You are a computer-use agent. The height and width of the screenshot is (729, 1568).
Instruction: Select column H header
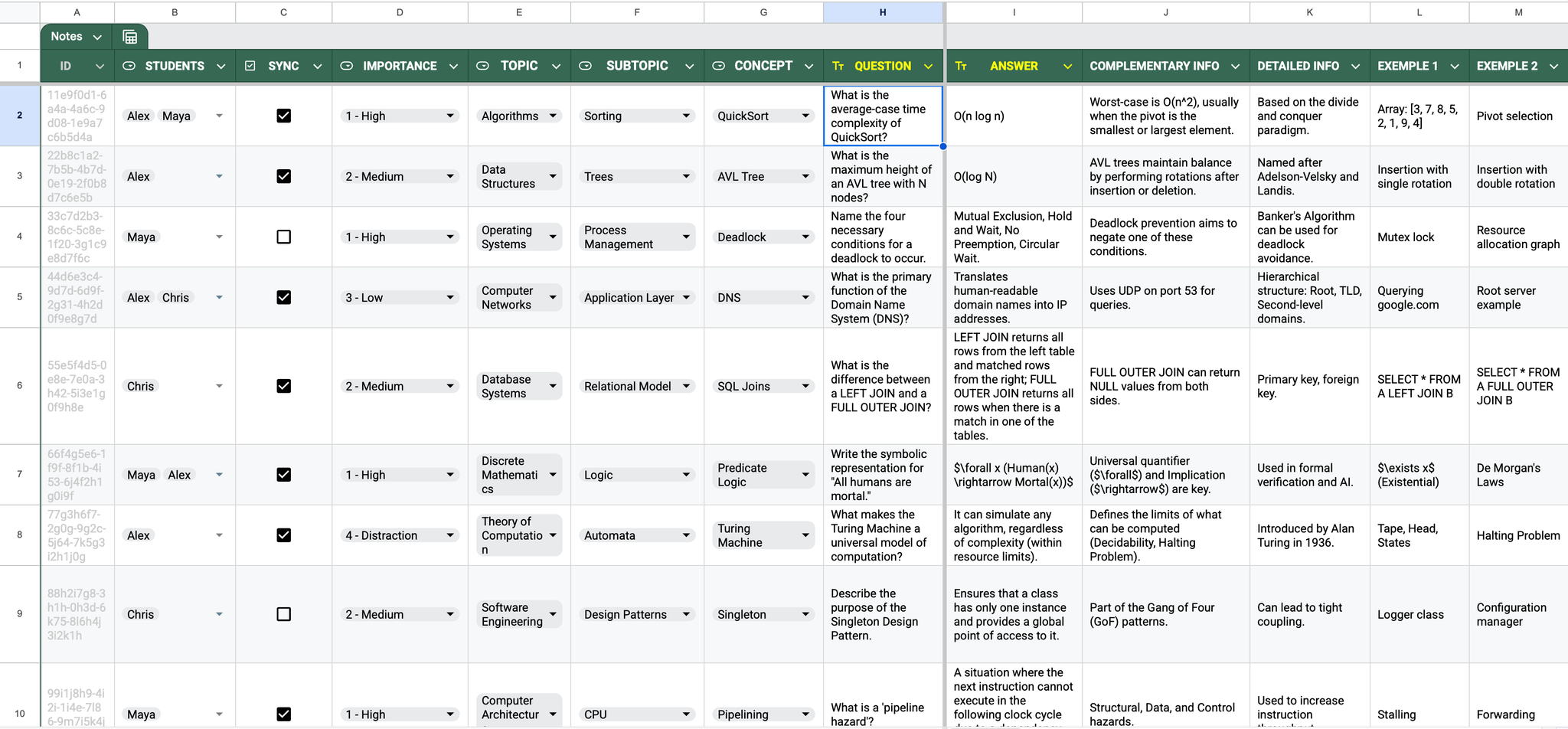pyautogui.click(x=883, y=12)
